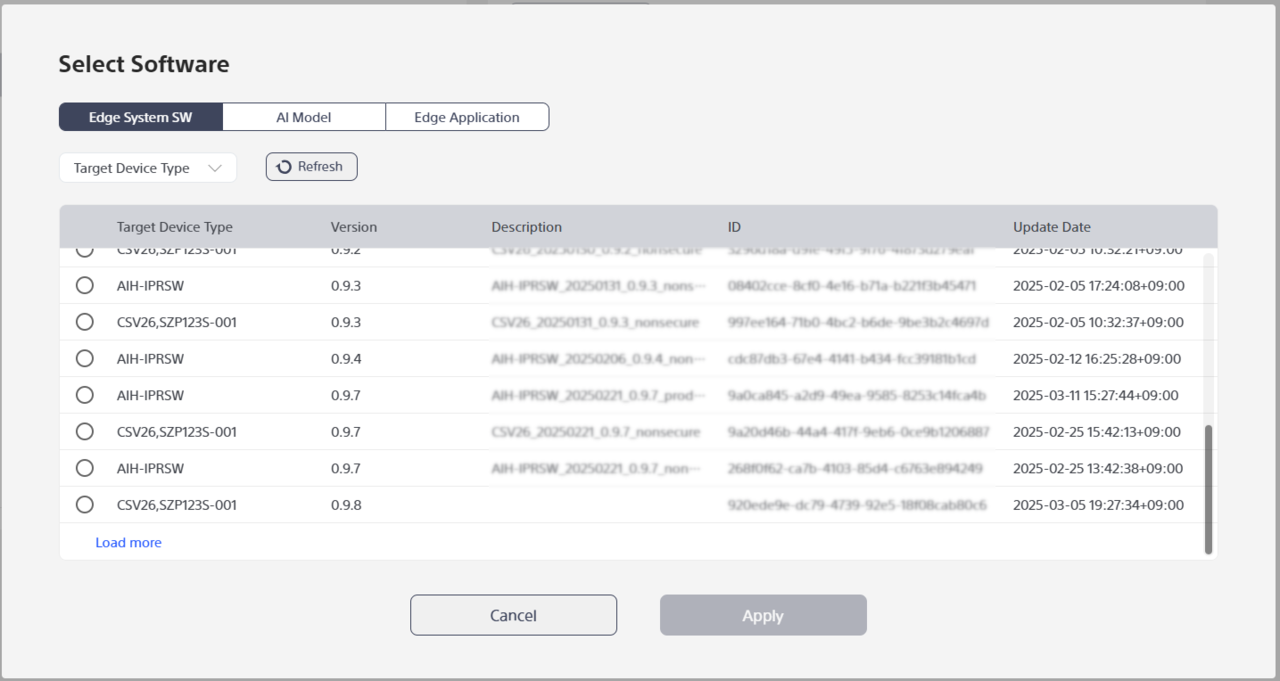Click description CSV26_20250221_0.9.7_nonsecure

[595, 432]
